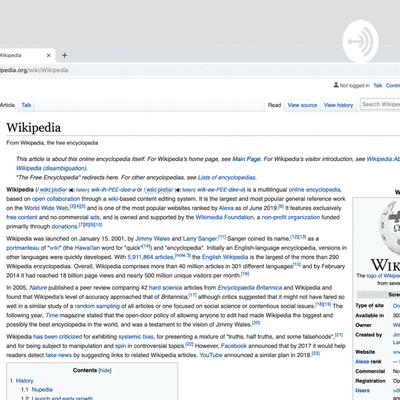Viewport: 400px width, 400px height.
Task: Open the Main Page link
Action: [246, 159]
